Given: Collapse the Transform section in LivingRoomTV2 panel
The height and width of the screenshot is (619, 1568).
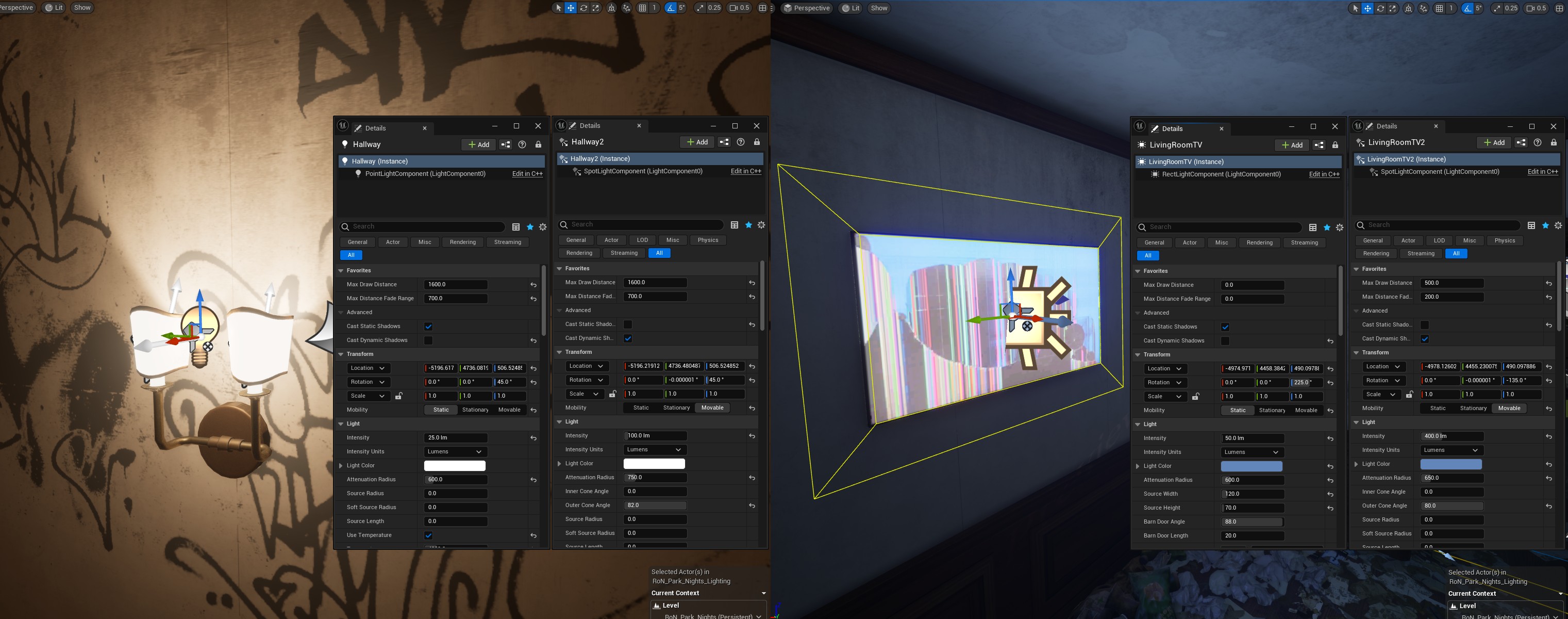Looking at the screenshot, I should tap(1356, 352).
